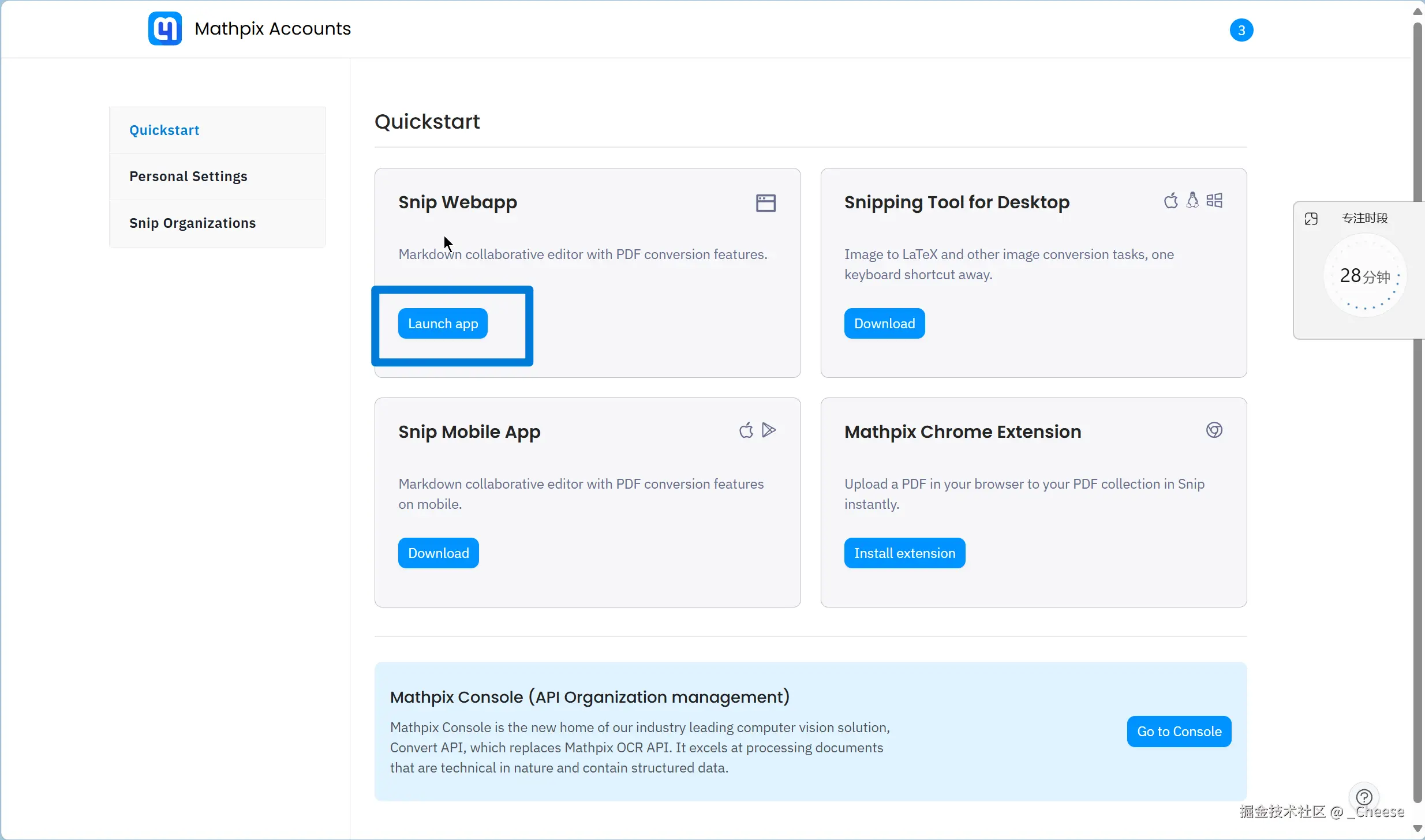Click the Apple icon on the Snip Mobile App card
Image resolution: width=1425 pixels, height=840 pixels.
point(746,430)
